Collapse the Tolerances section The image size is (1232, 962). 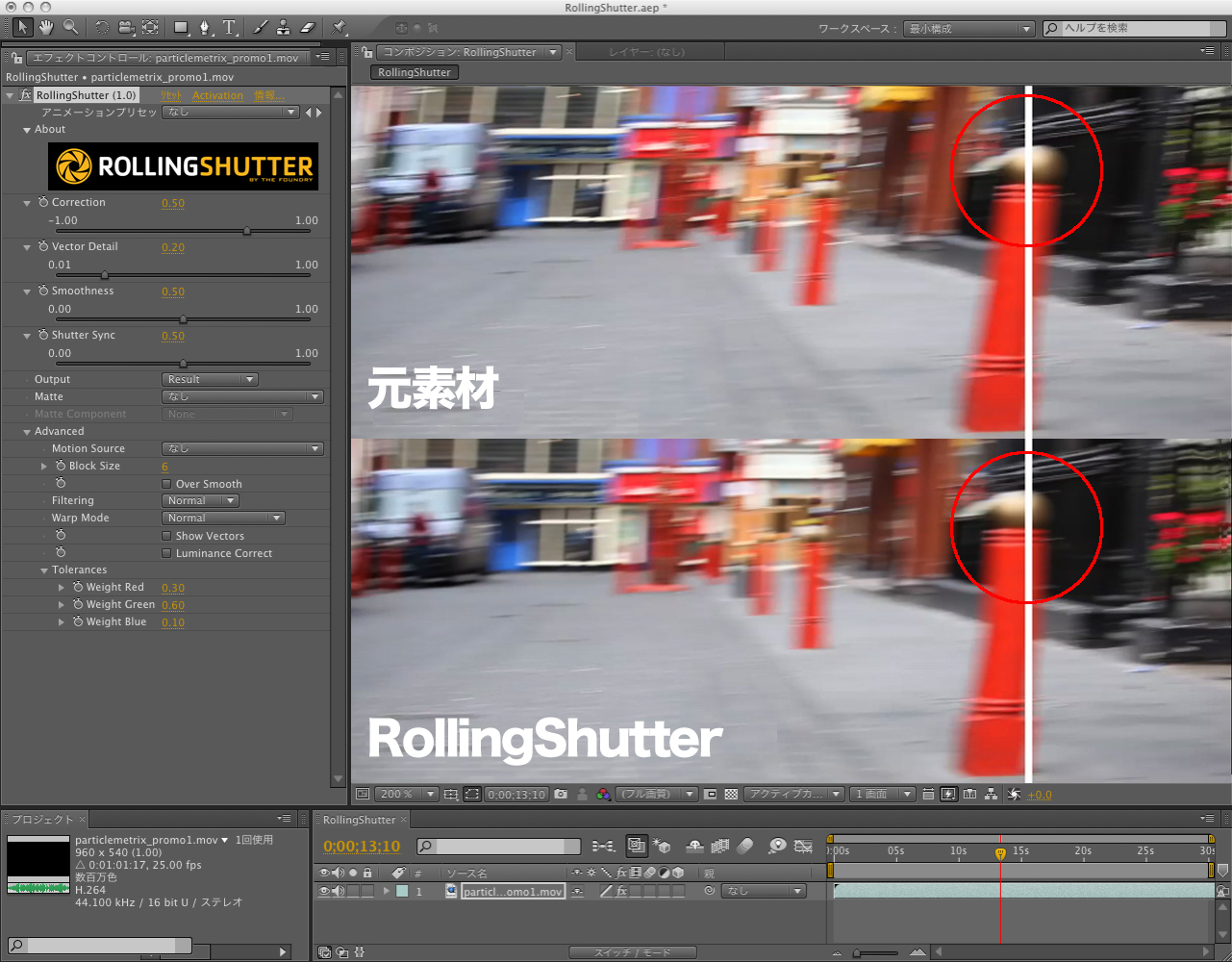click(x=44, y=570)
